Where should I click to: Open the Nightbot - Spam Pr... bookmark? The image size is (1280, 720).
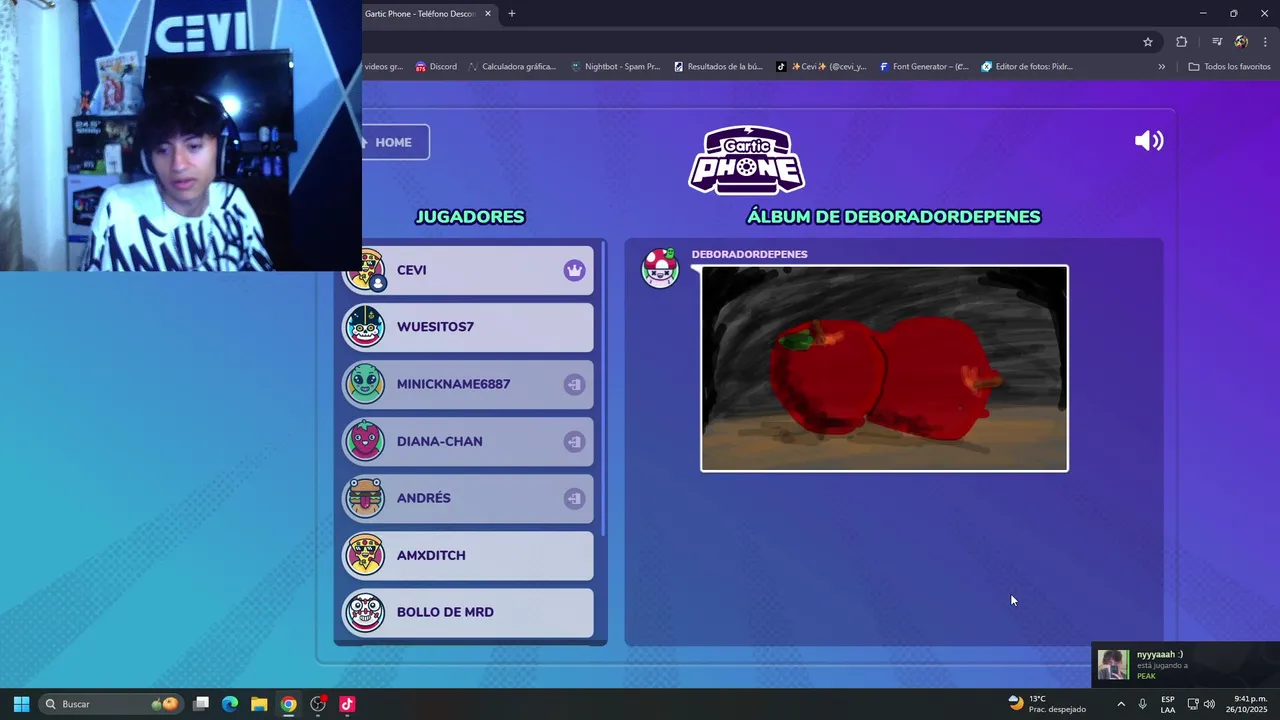click(x=615, y=67)
